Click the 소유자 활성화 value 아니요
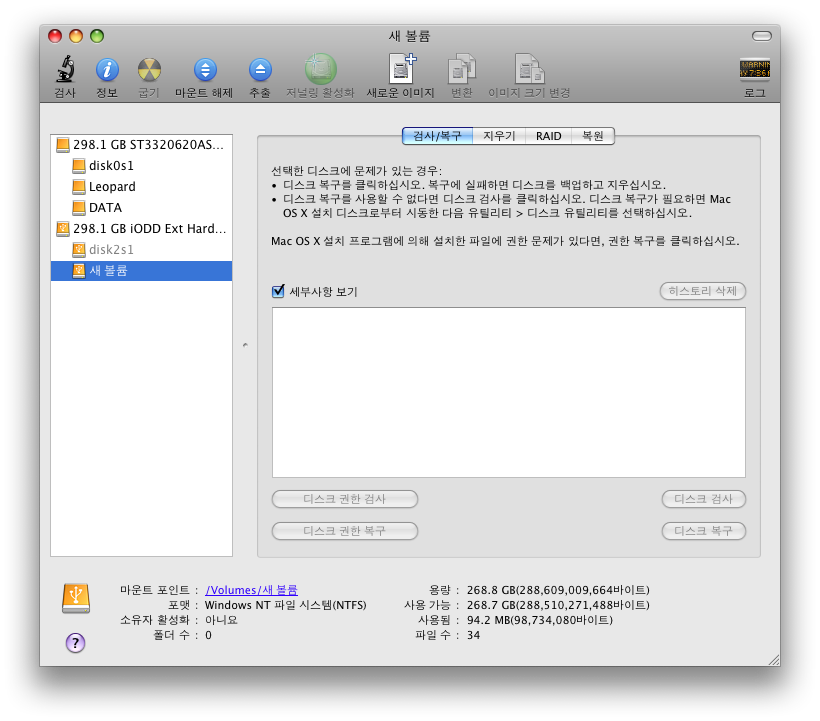 coord(221,620)
